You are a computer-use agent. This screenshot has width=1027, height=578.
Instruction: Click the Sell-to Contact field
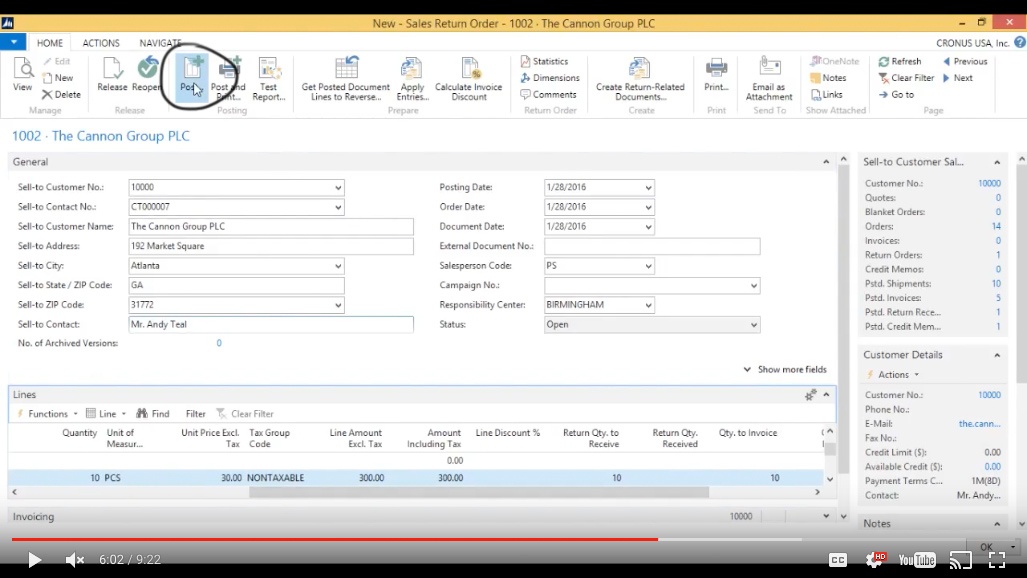point(271,324)
